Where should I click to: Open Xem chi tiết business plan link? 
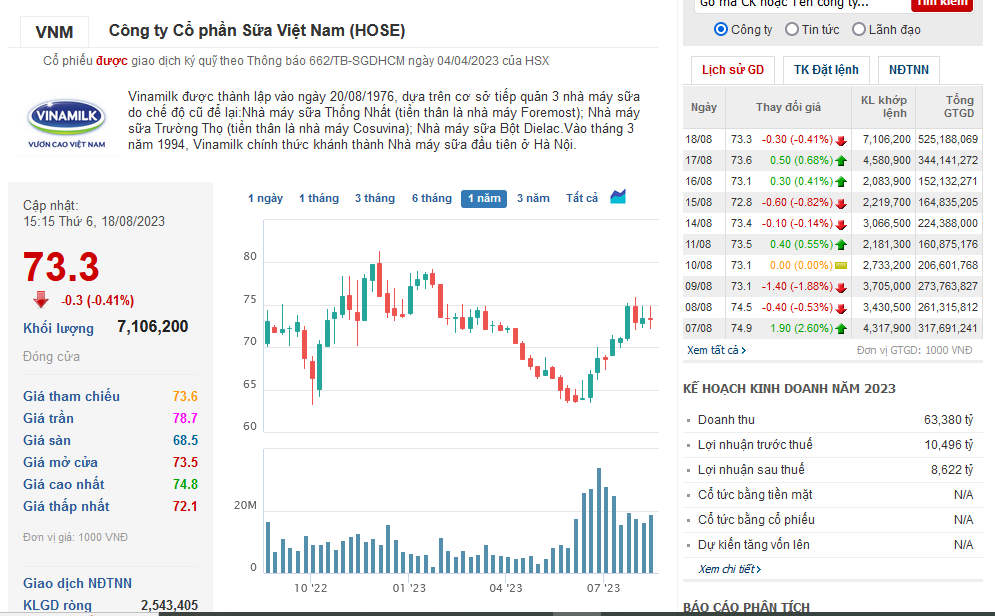pos(730,569)
